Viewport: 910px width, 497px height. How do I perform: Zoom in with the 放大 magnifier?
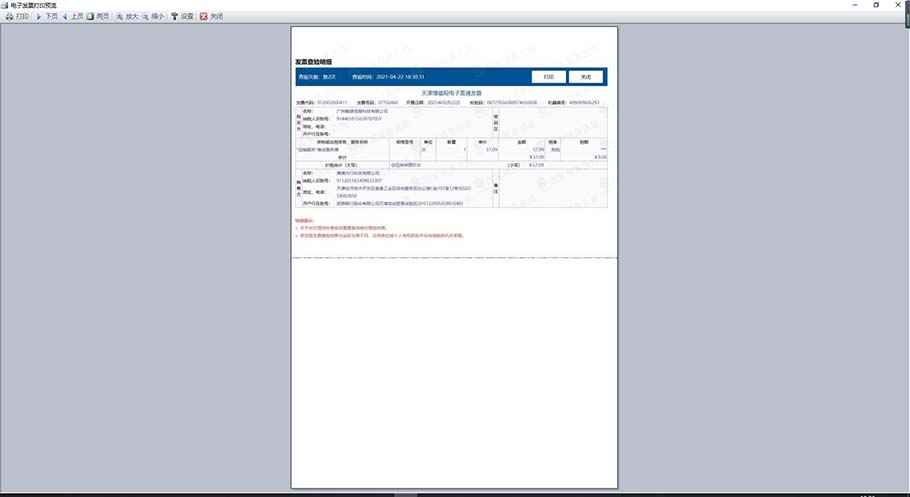tap(126, 17)
